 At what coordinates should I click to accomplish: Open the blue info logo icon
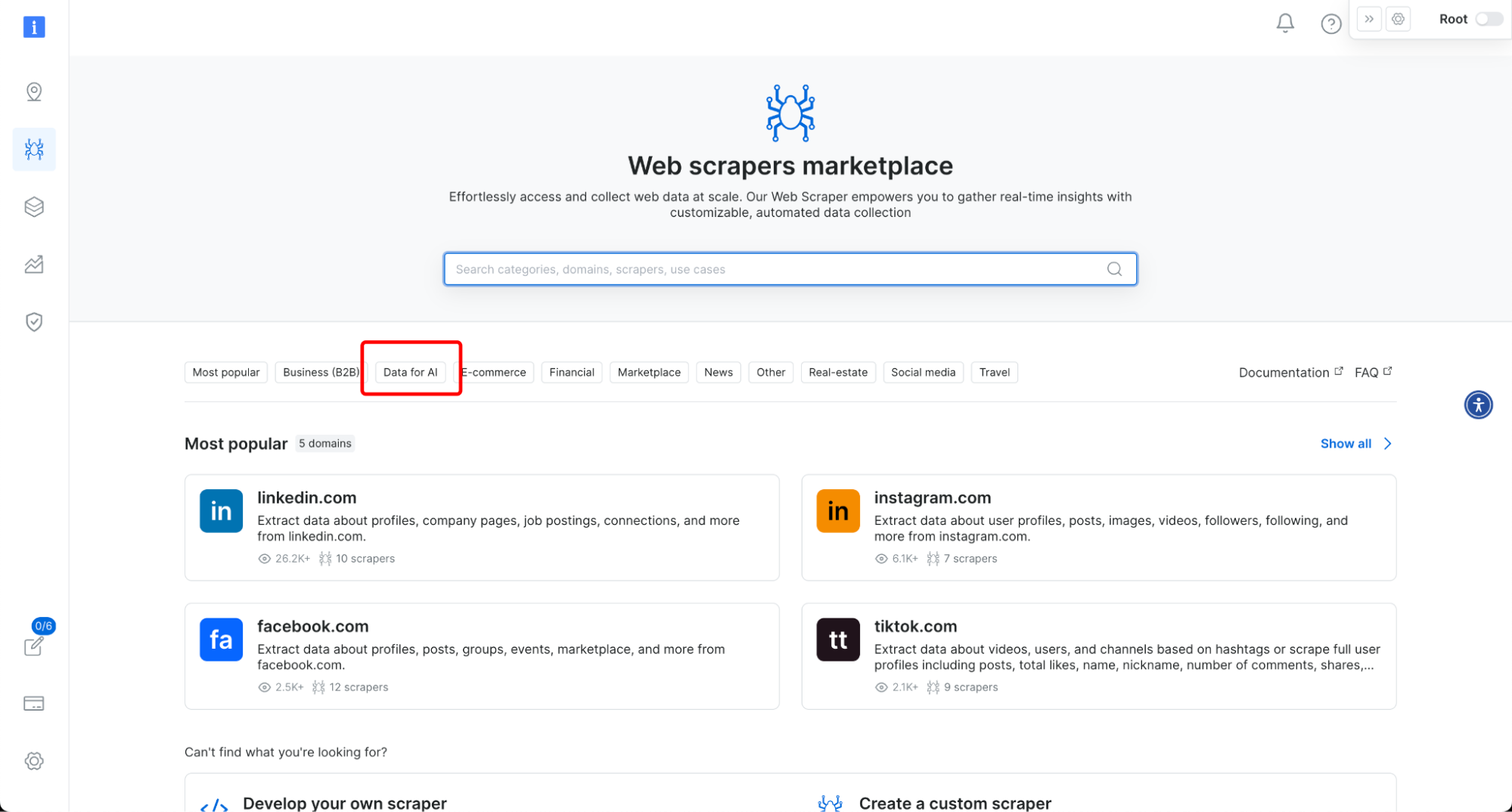pyautogui.click(x=34, y=27)
